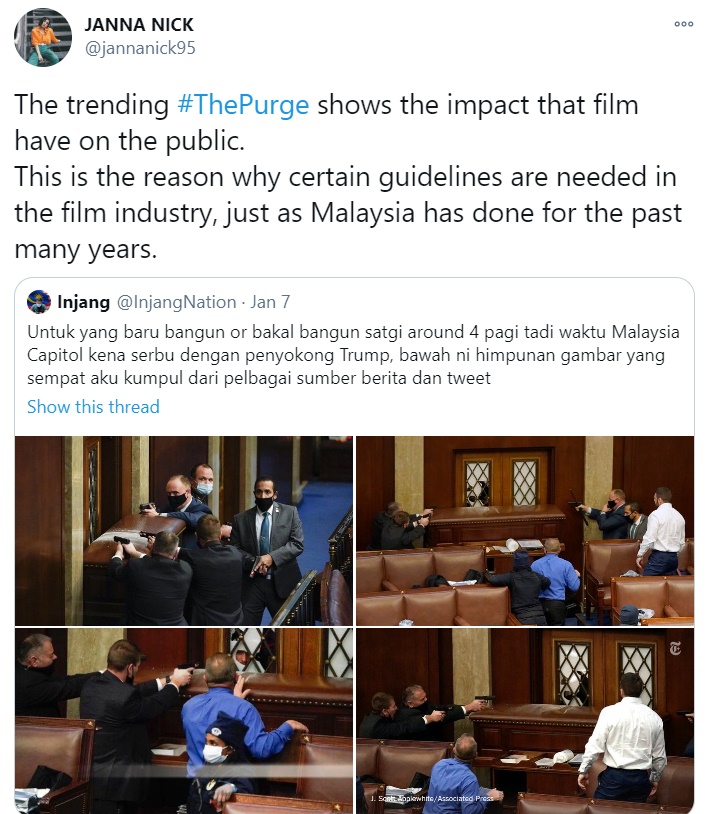Image resolution: width=707 pixels, height=814 pixels.
Task: Open the tweet's three-dot more options menu
Action: tap(683, 24)
